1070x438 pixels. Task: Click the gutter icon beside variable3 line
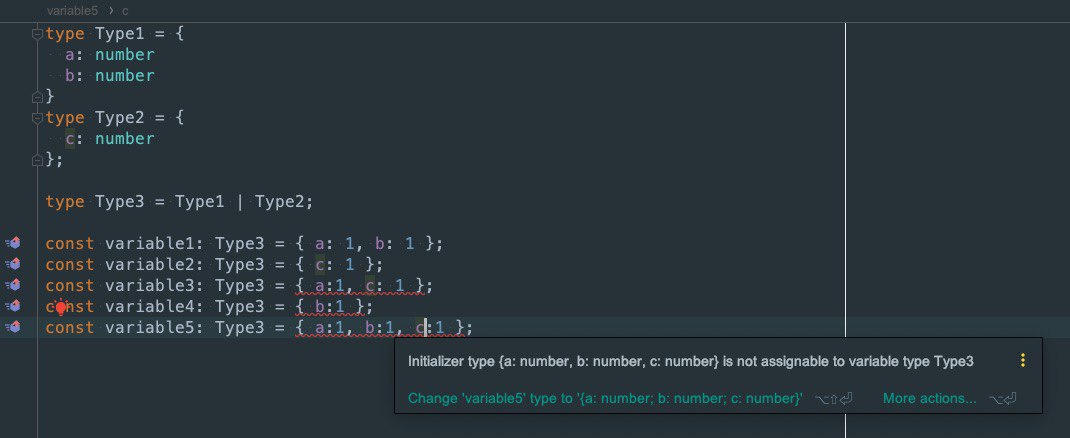point(13,285)
